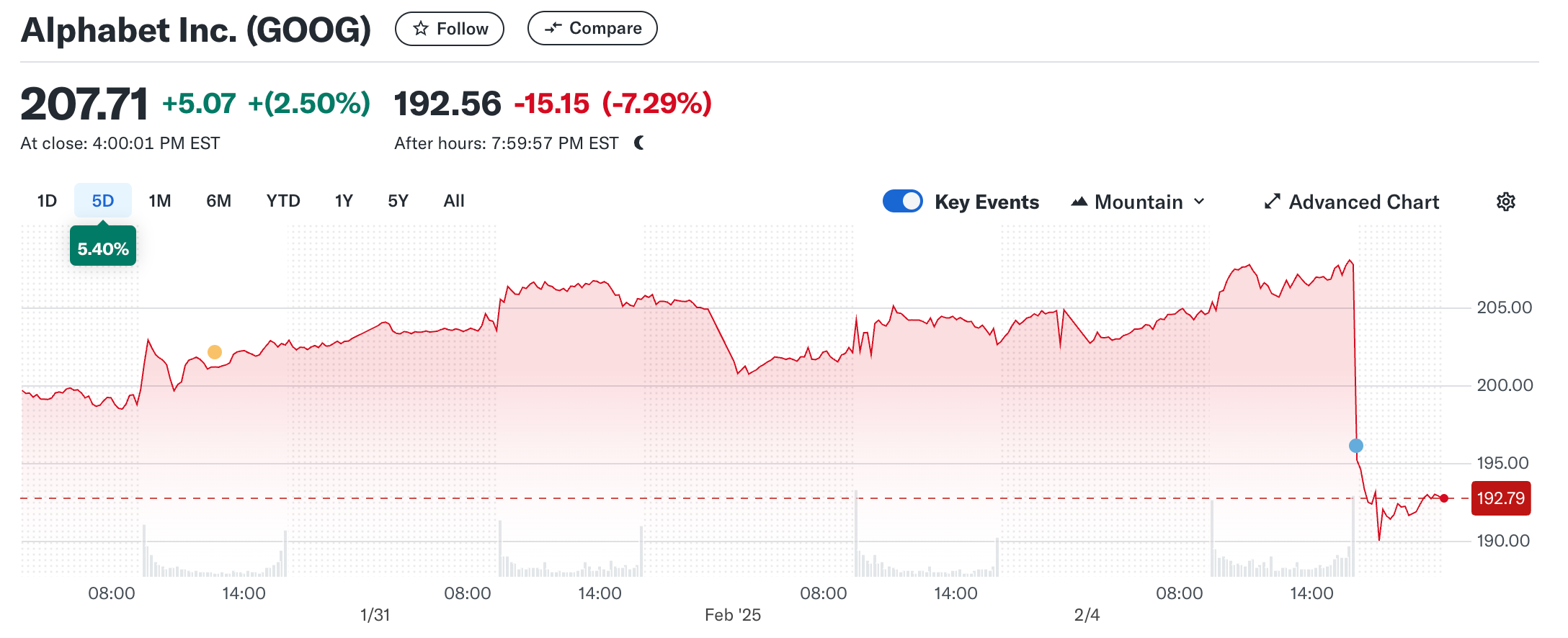1568x638 pixels.
Task: Click the orange key event dot
Action: 215,352
